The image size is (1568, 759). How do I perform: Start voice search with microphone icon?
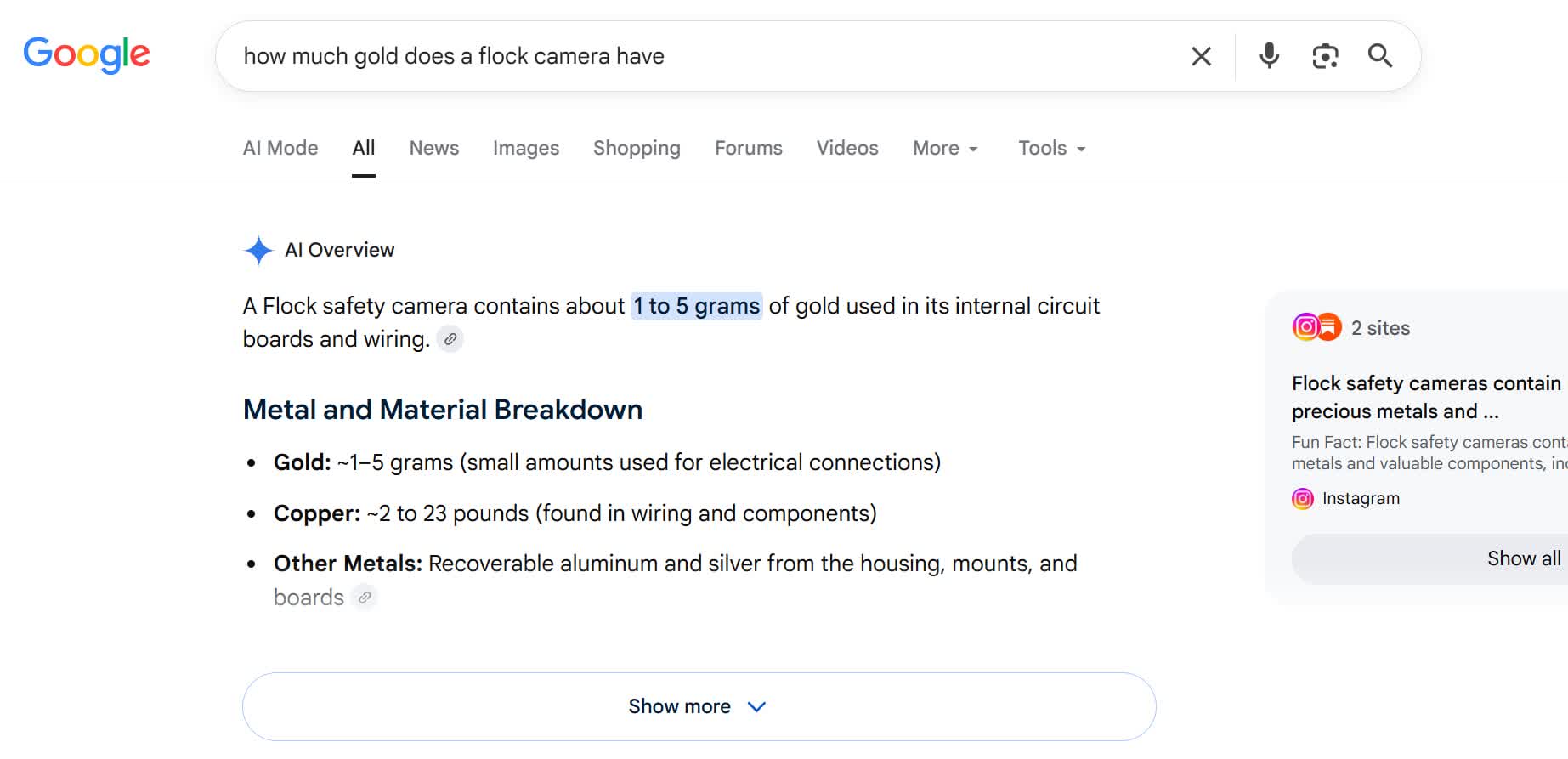(1269, 55)
